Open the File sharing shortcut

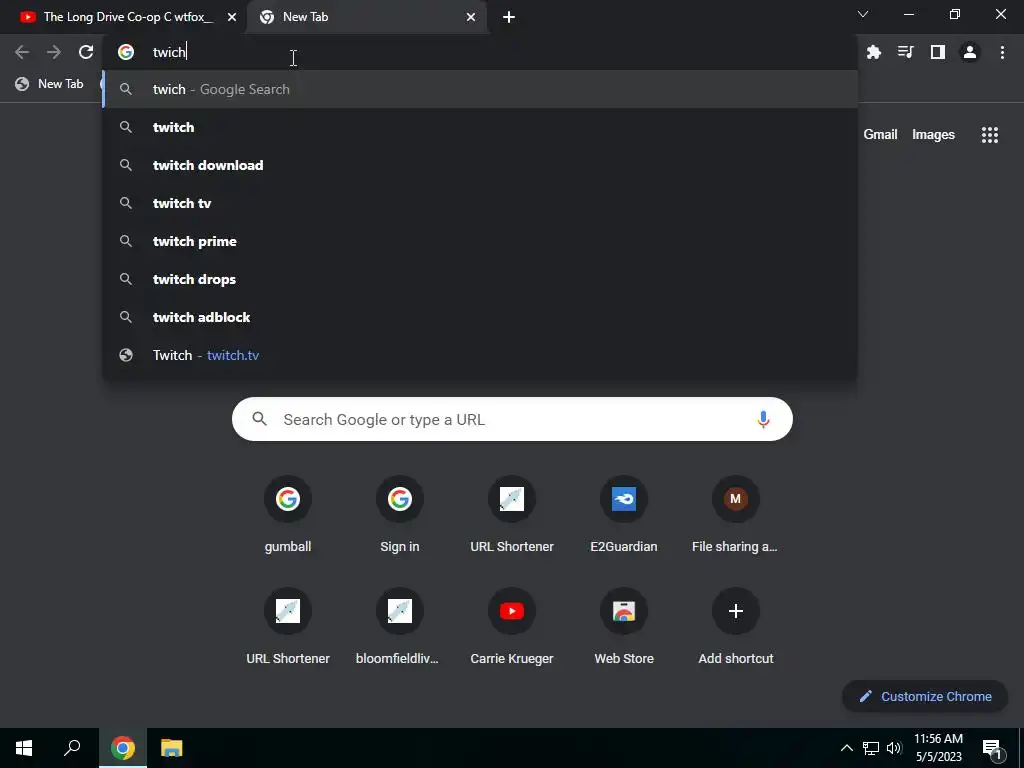pyautogui.click(x=735, y=516)
